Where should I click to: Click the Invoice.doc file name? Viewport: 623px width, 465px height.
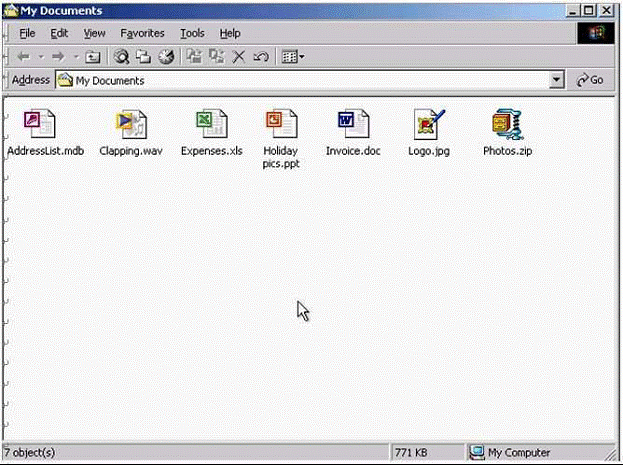353,151
